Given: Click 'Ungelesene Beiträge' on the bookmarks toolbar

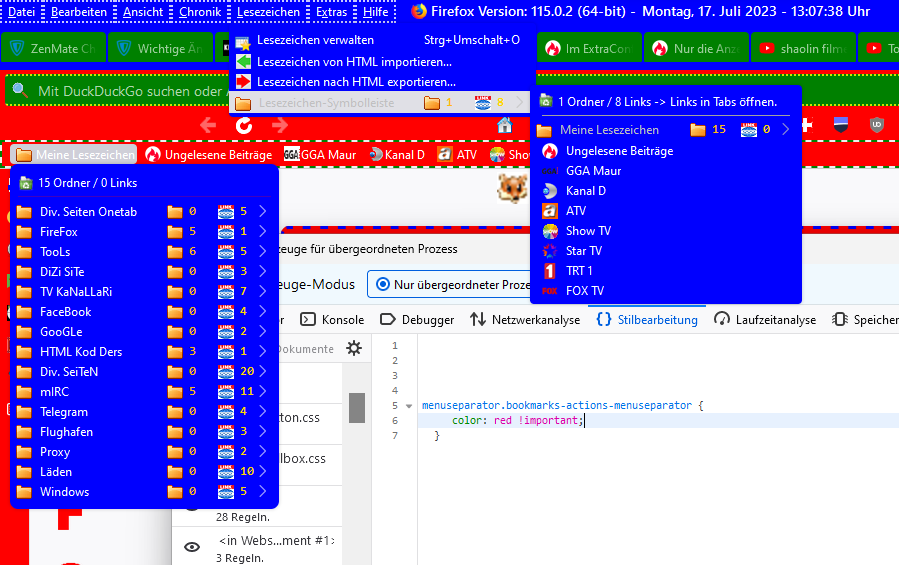Looking at the screenshot, I should point(208,155).
